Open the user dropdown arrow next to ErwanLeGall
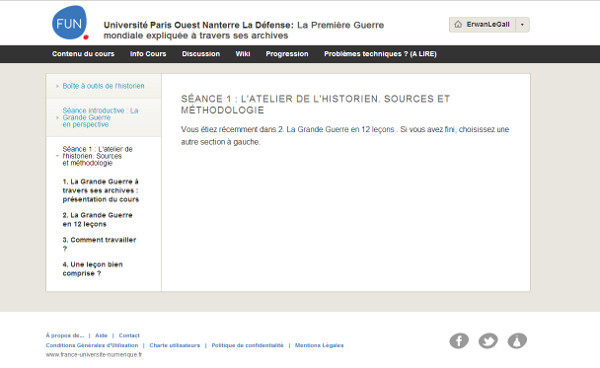 point(522,25)
